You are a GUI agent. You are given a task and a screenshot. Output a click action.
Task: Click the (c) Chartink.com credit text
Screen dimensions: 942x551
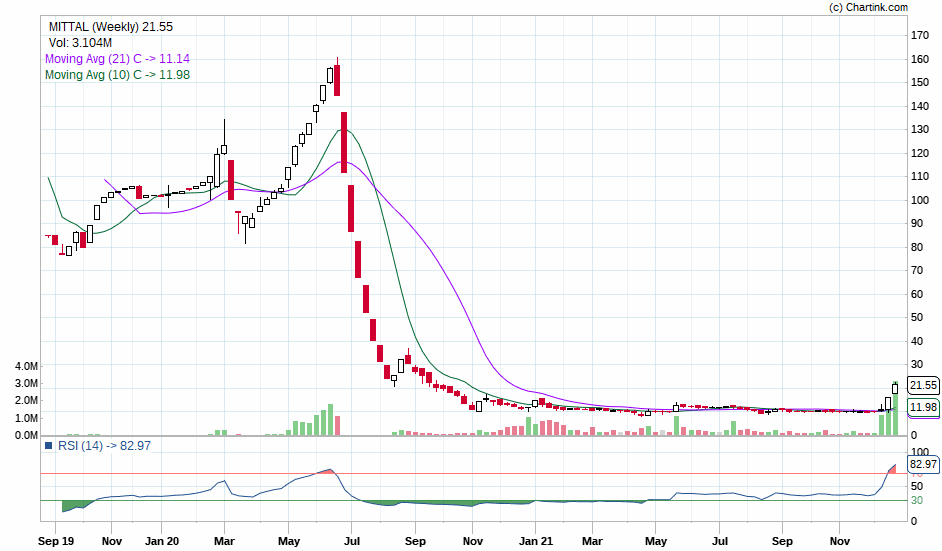(868, 7)
